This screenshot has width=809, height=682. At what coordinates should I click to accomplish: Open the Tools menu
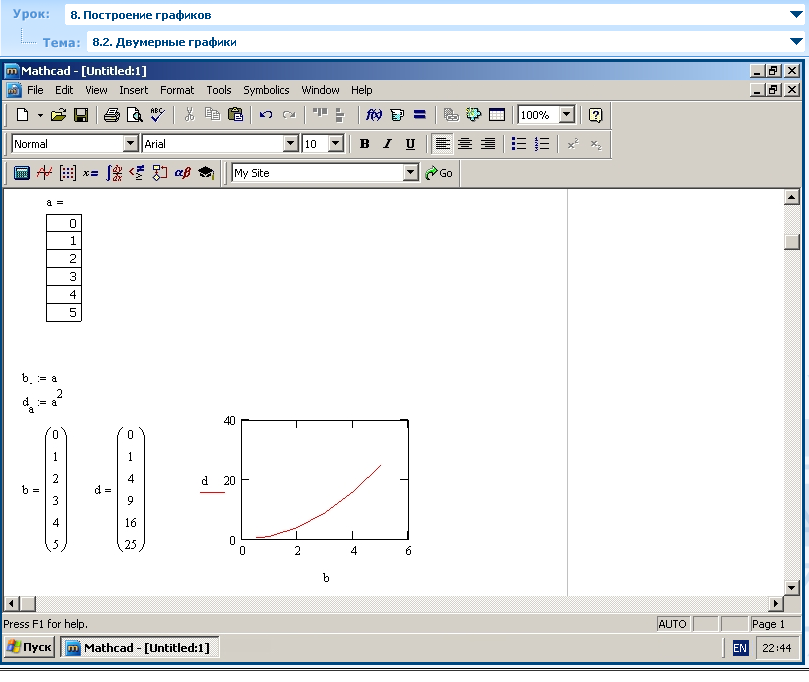(x=219, y=90)
